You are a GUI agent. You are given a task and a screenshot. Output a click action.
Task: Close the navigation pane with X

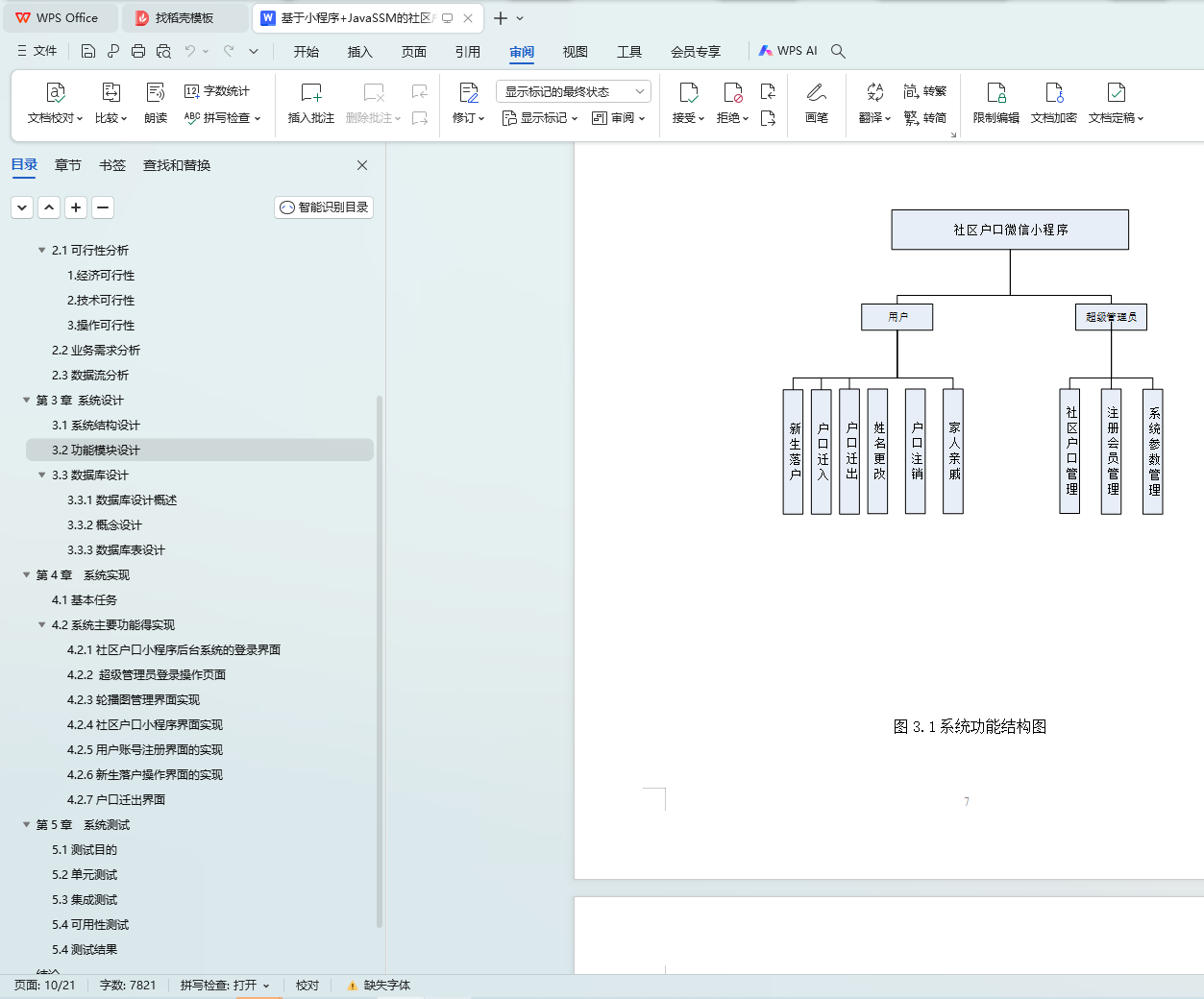pyautogui.click(x=362, y=165)
